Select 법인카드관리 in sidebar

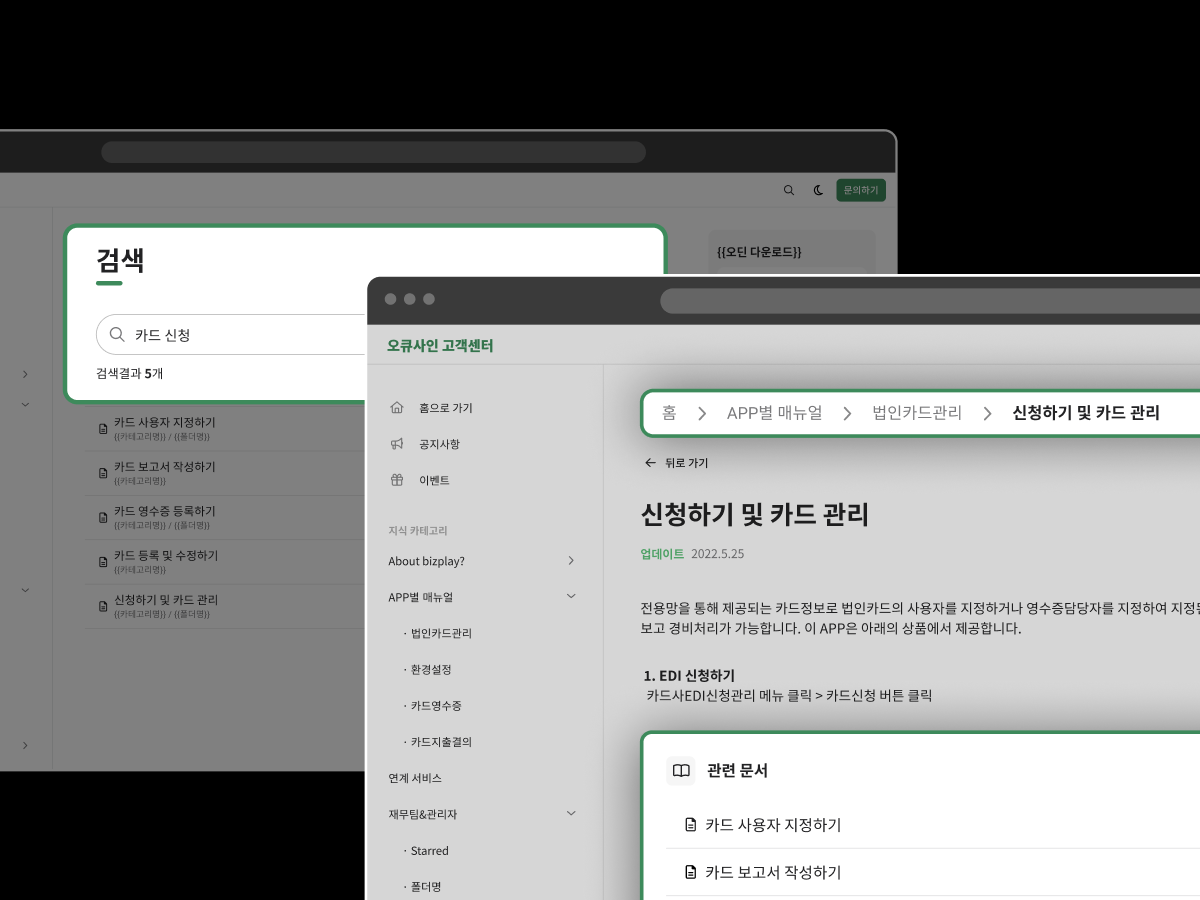tap(441, 633)
